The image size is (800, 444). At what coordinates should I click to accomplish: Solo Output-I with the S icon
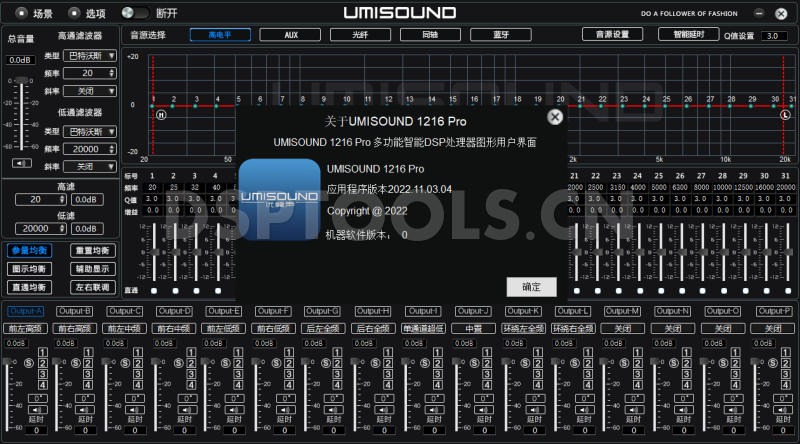pos(426,363)
